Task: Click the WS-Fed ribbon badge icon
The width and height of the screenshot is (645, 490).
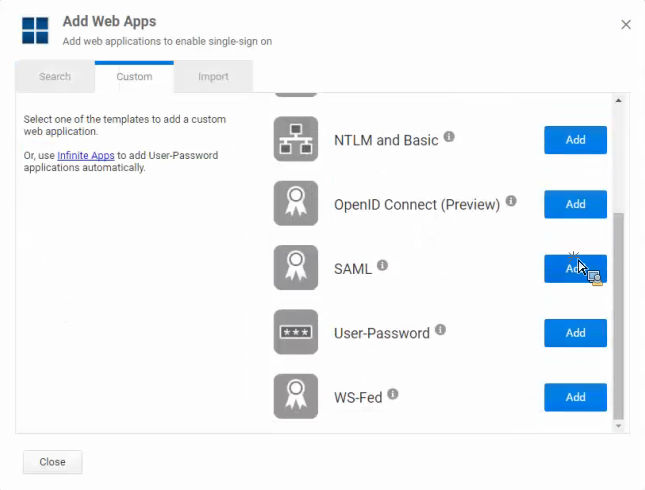Action: 296,396
